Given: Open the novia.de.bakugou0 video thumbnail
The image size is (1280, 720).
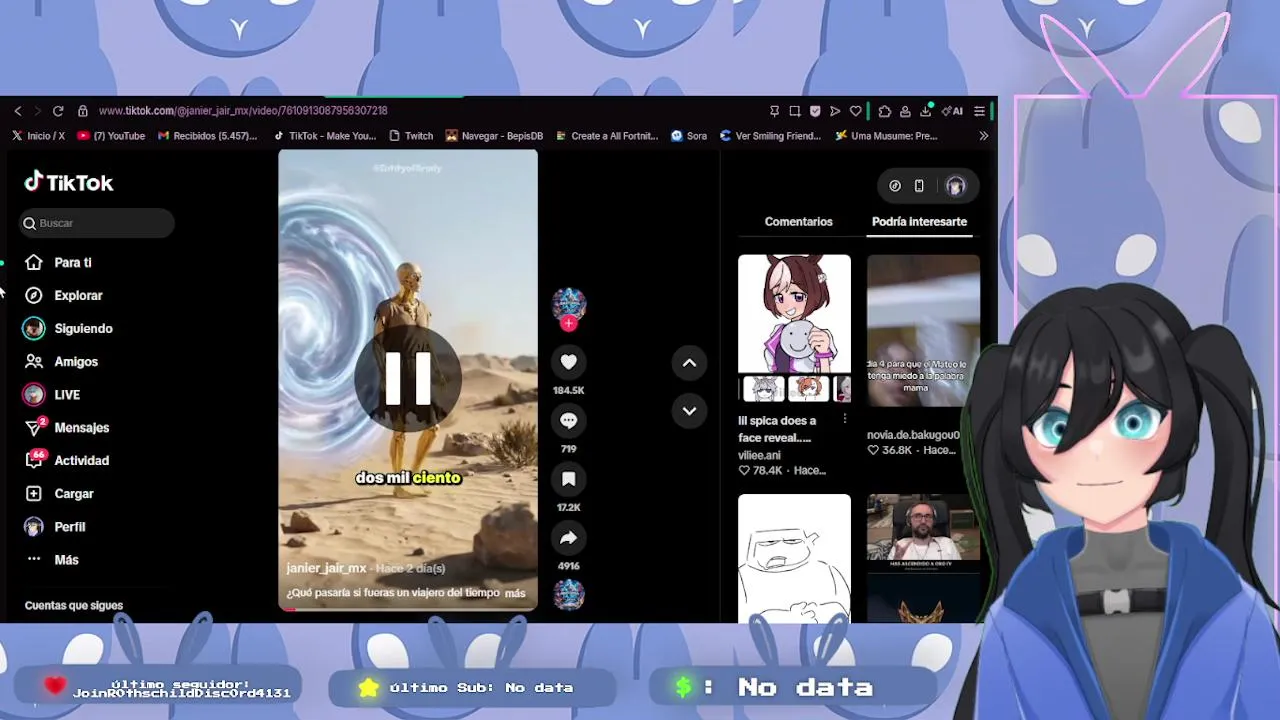Looking at the screenshot, I should coord(923,329).
